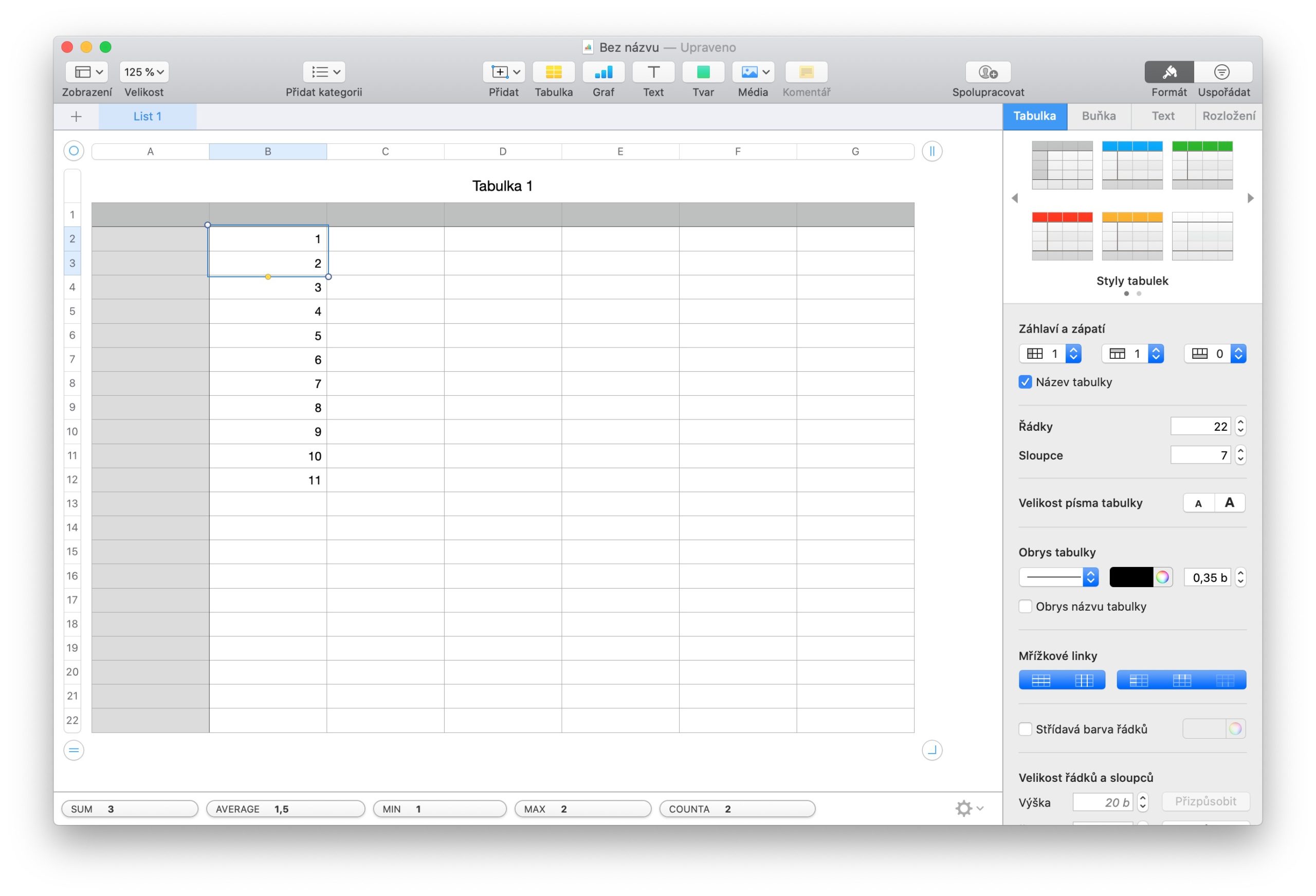Increase table font size with large A
This screenshot has height=896, width=1316.
point(1229,502)
